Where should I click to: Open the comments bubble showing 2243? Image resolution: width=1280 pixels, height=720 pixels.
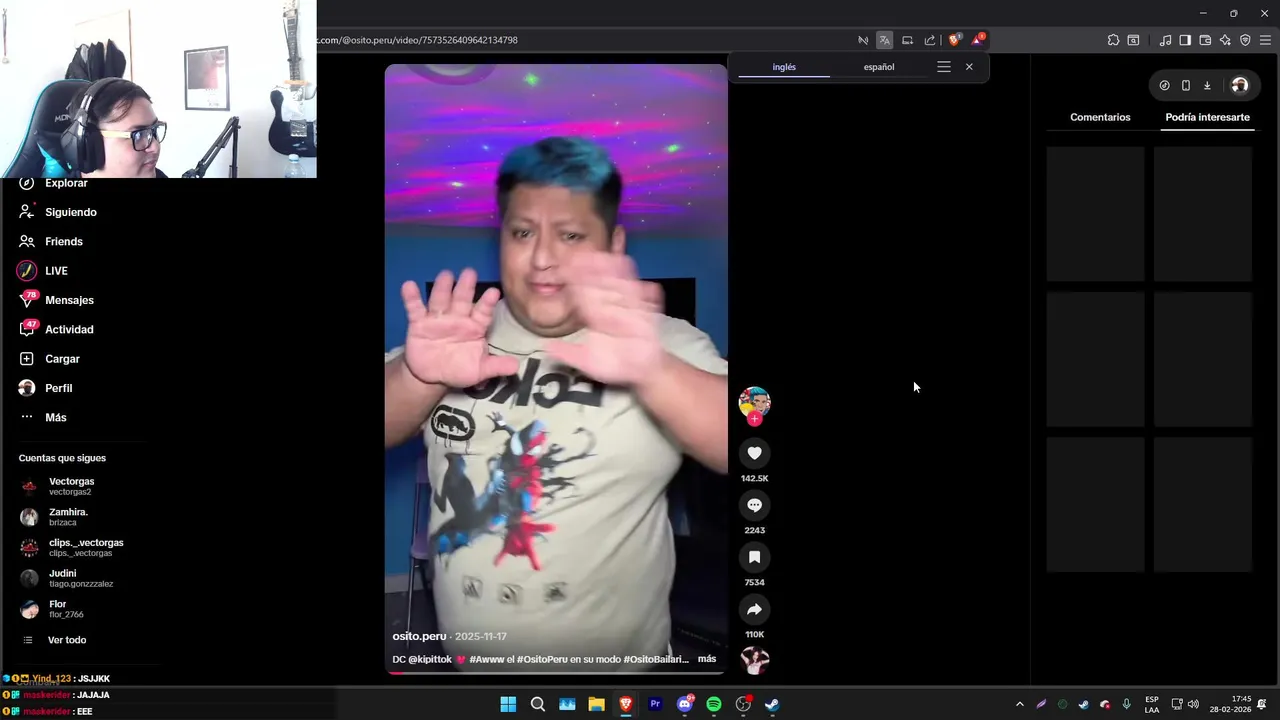(754, 505)
